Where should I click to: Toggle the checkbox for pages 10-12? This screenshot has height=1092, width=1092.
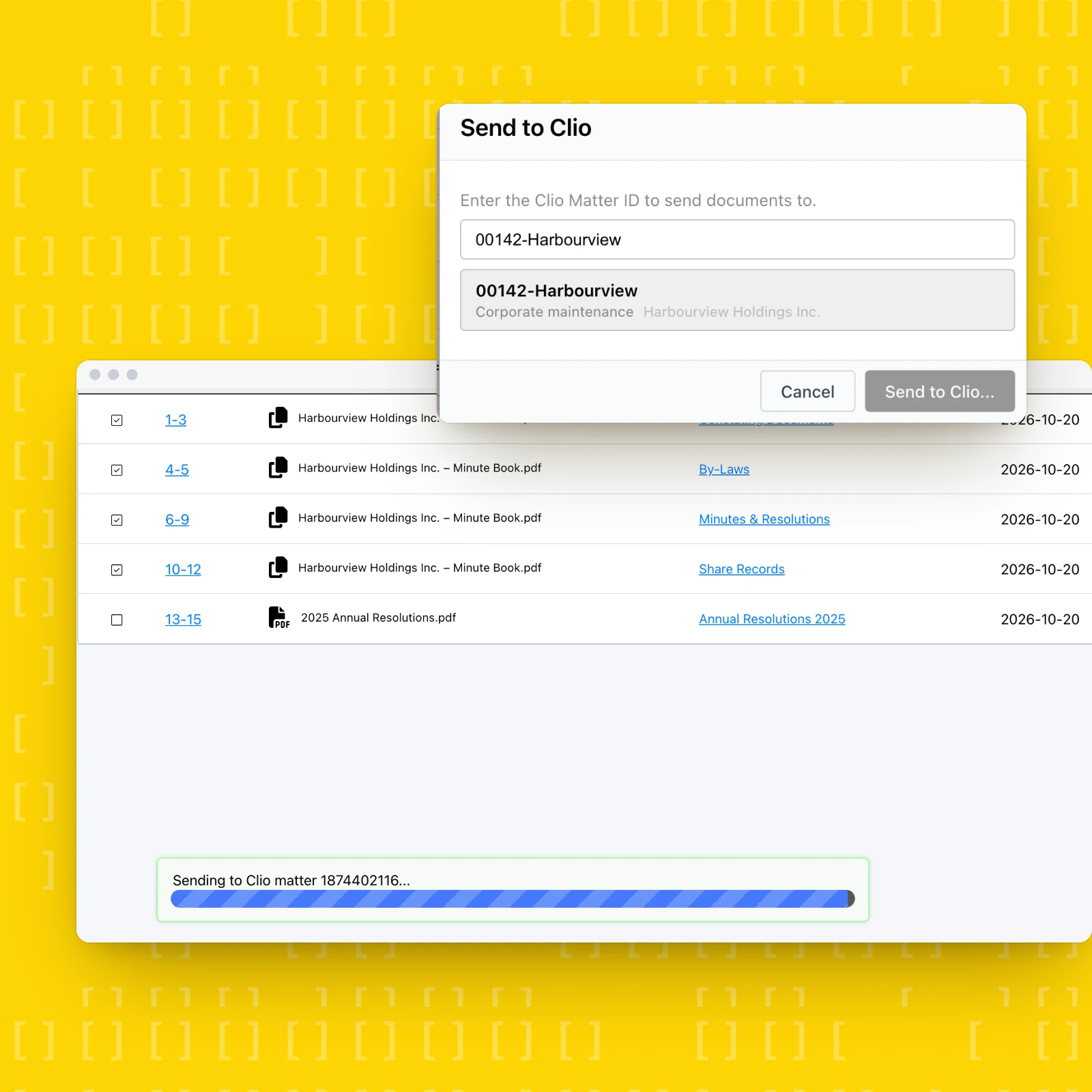tap(117, 570)
